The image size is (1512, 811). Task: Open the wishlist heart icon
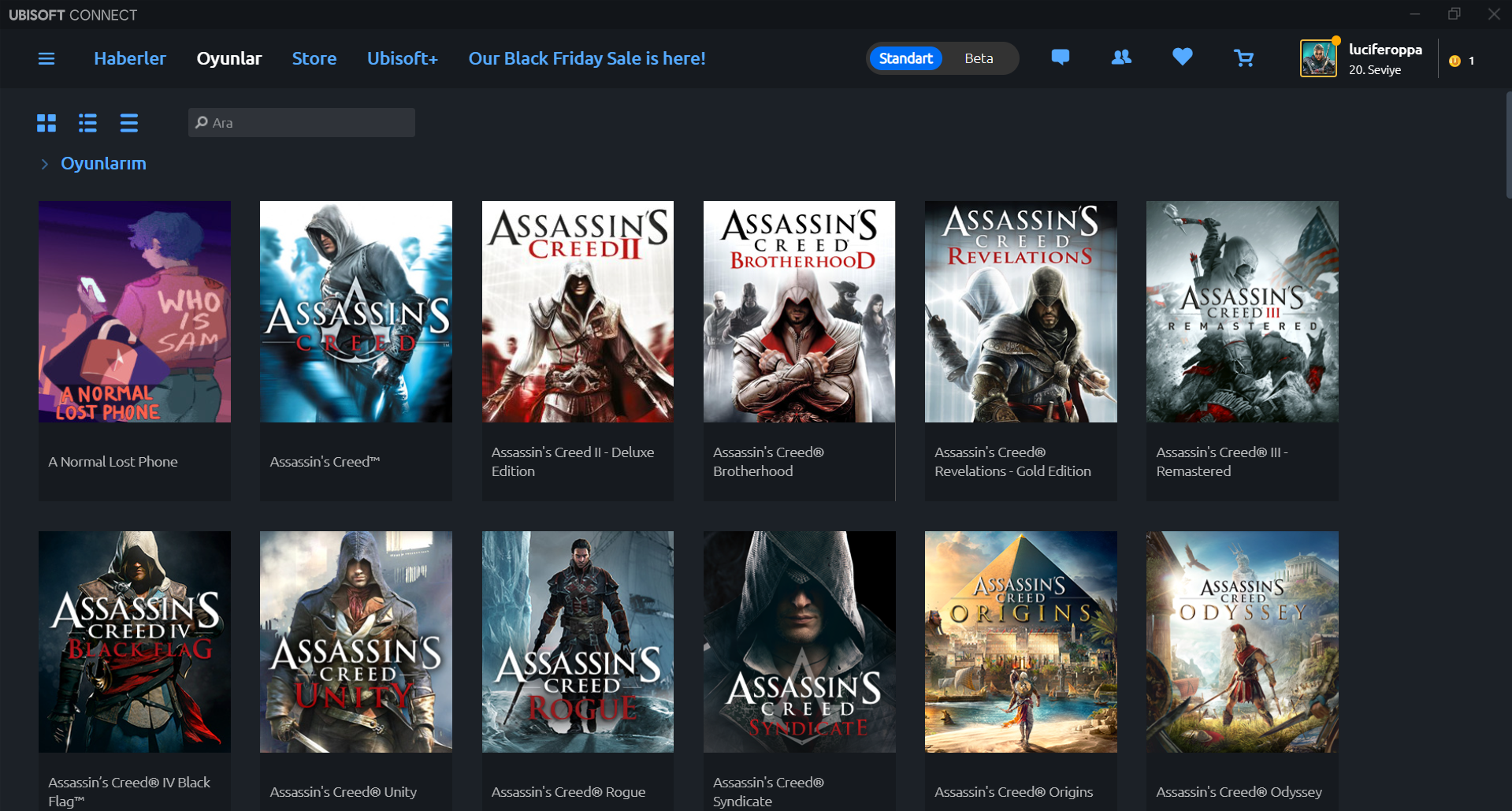click(1182, 58)
